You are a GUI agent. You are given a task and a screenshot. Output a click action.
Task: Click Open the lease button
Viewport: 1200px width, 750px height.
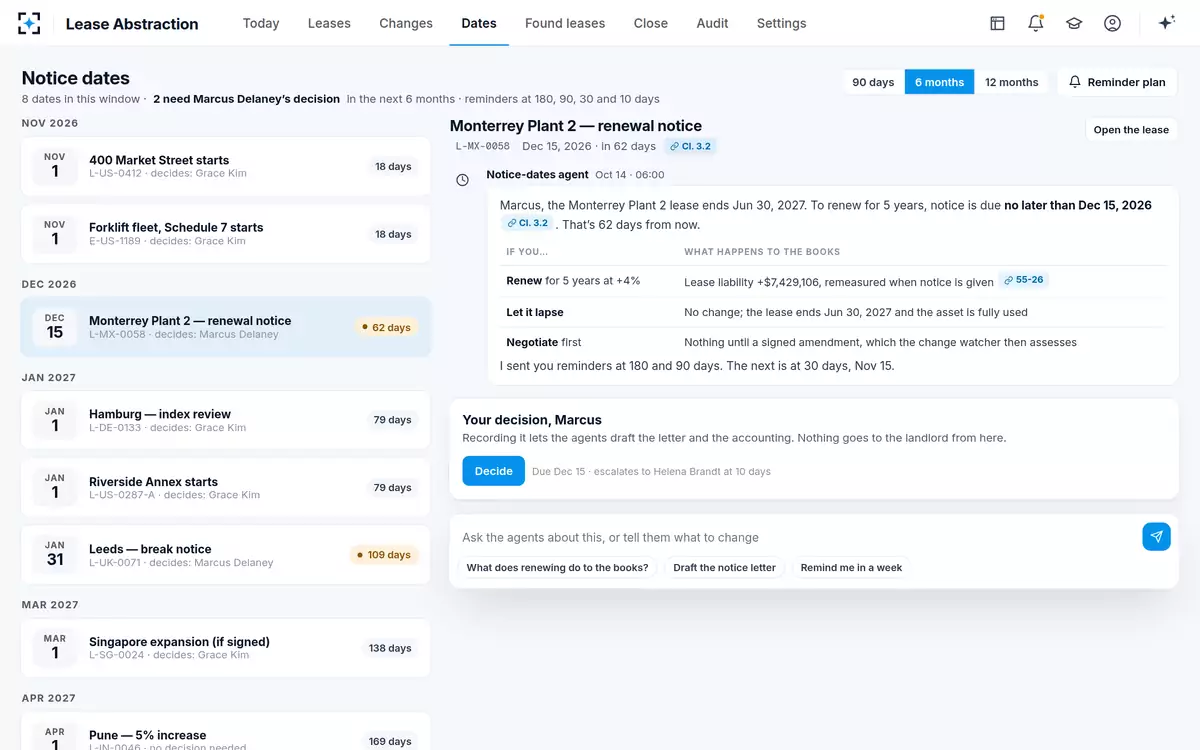[1131, 130]
